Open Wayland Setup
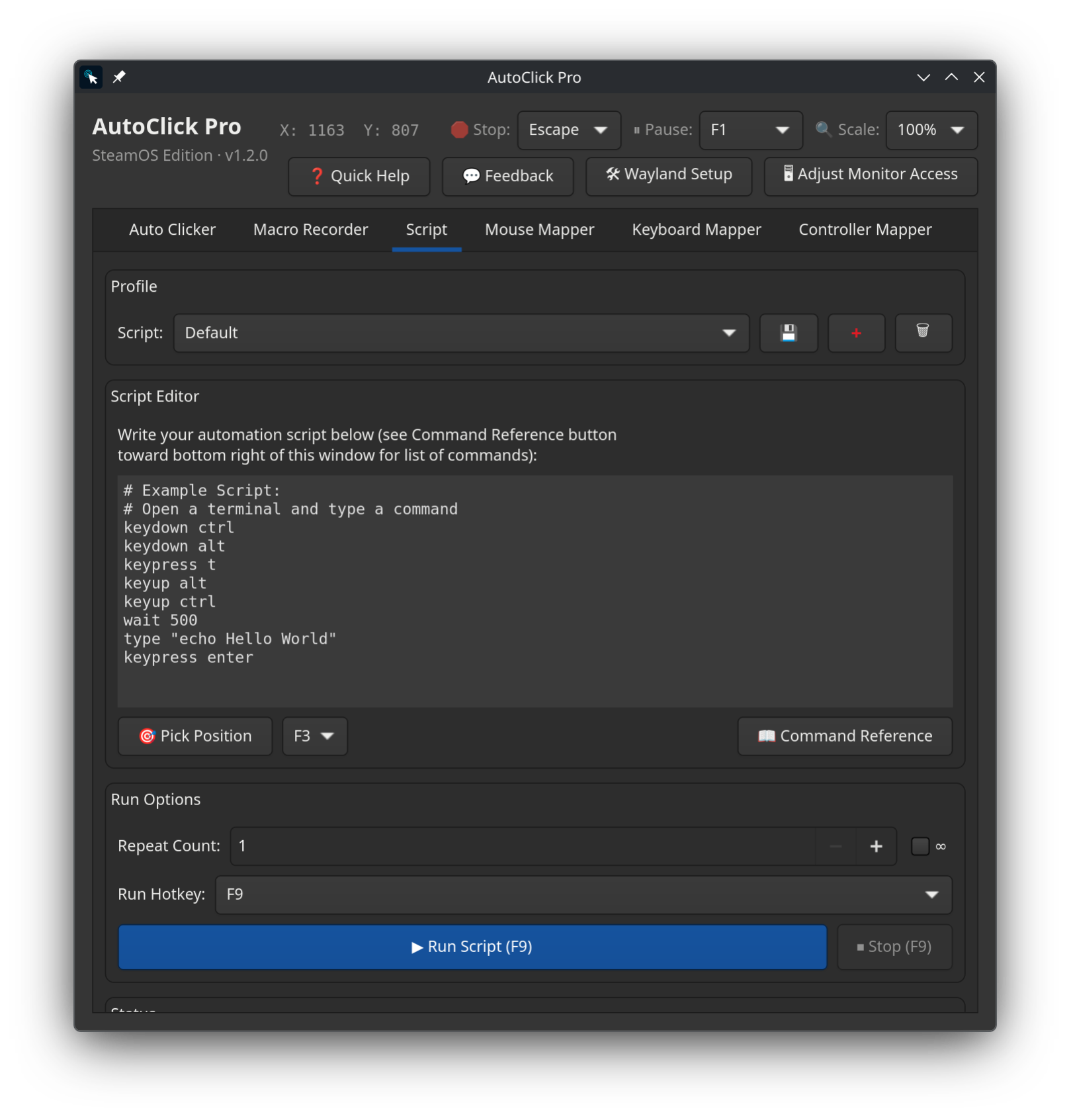This screenshot has height=1120, width=1071. pyautogui.click(x=669, y=176)
